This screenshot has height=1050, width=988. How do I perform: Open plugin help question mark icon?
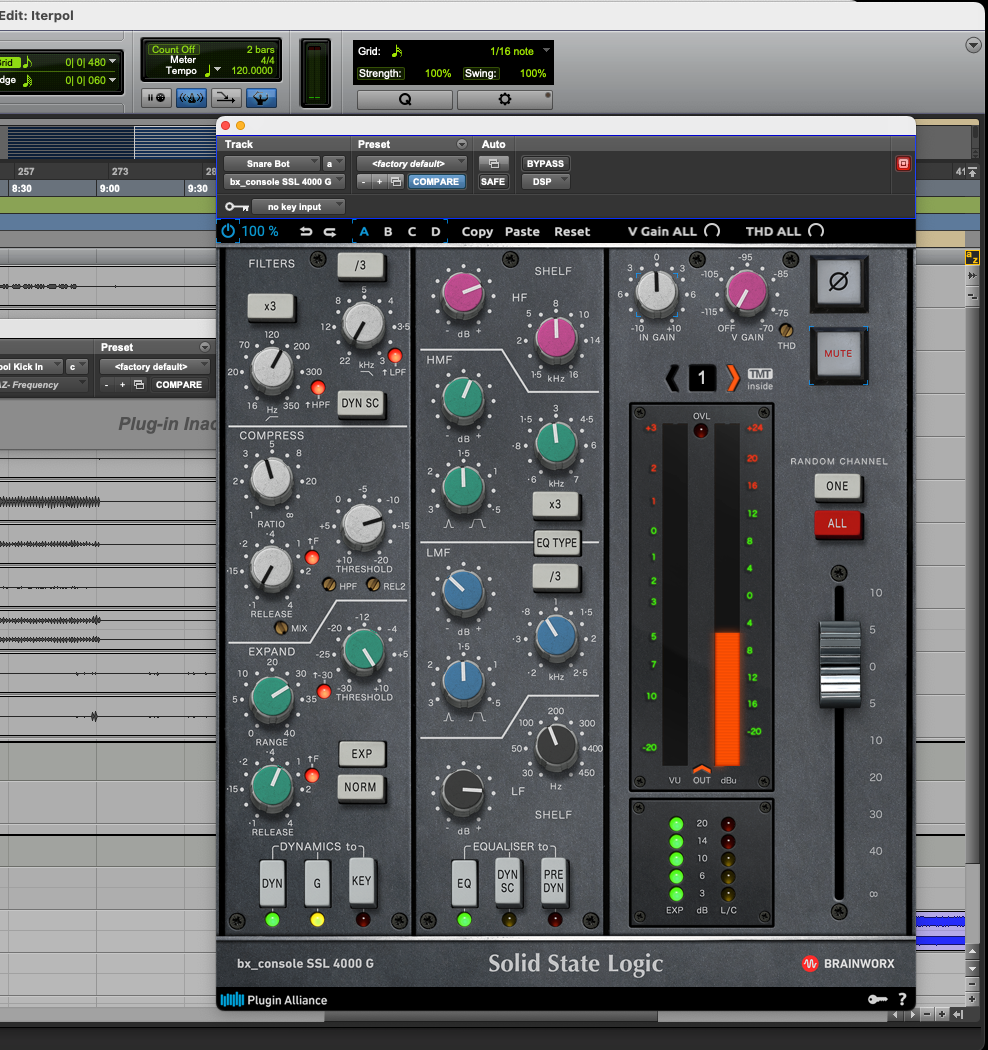click(902, 999)
